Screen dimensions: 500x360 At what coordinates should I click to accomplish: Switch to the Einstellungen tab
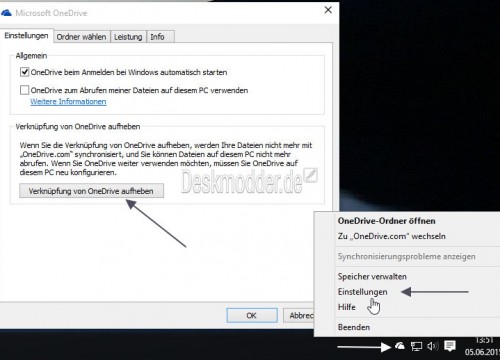coord(26,36)
